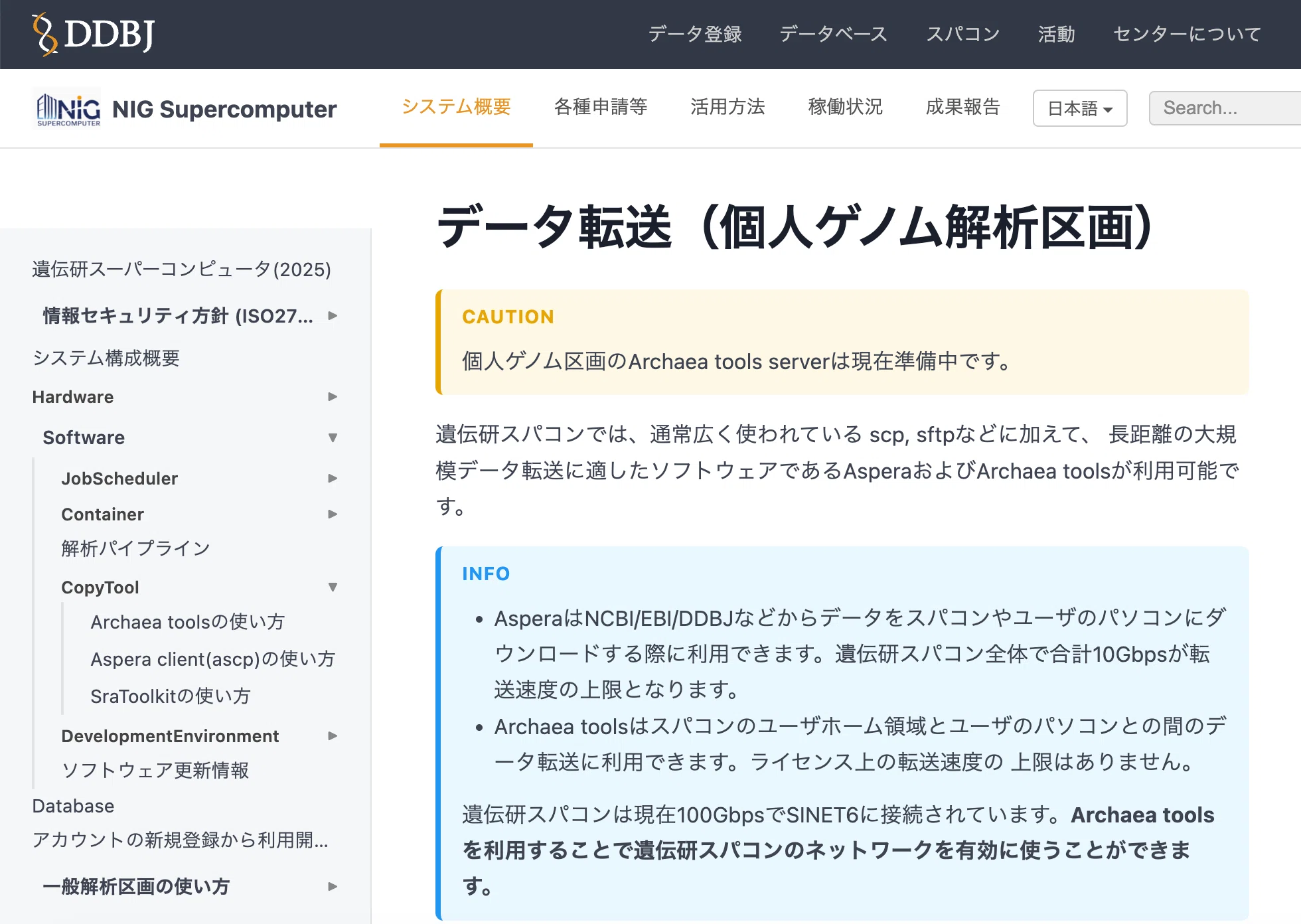
Task: Select the 成果報告 tab
Action: click(x=962, y=108)
